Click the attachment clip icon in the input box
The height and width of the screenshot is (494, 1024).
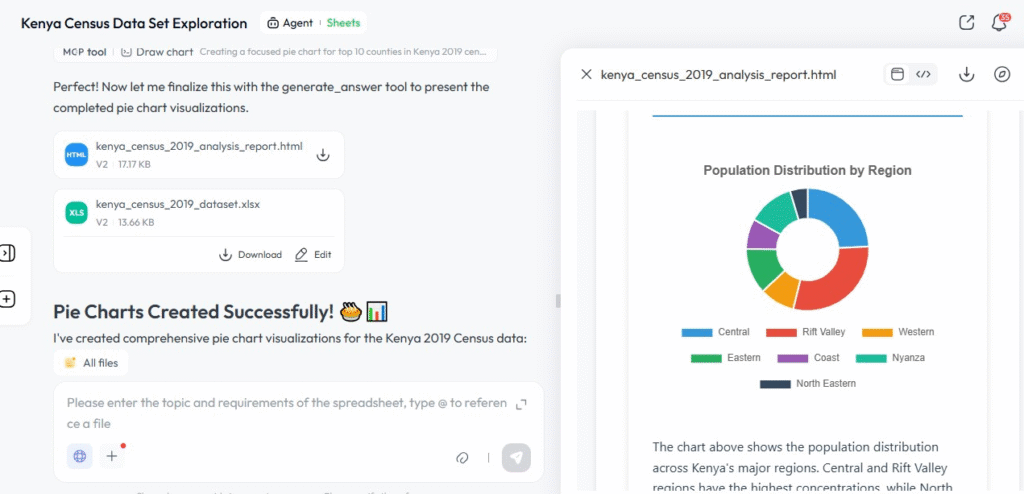point(462,457)
